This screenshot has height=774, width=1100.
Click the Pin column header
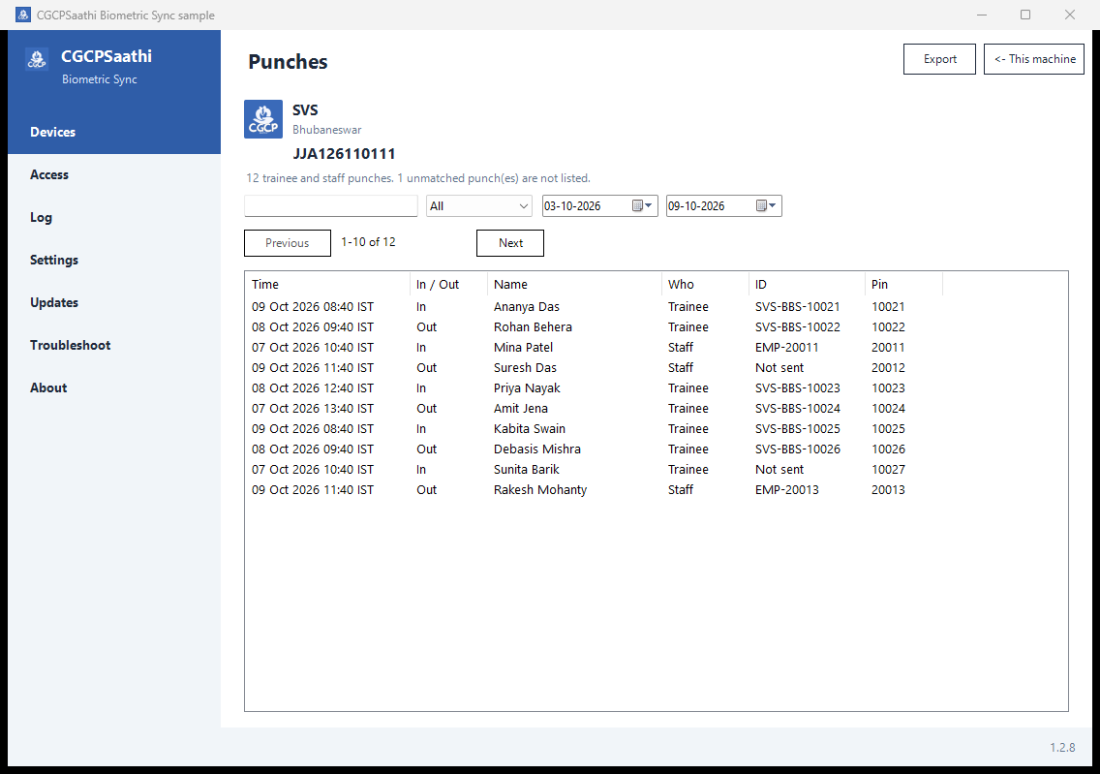coord(904,284)
